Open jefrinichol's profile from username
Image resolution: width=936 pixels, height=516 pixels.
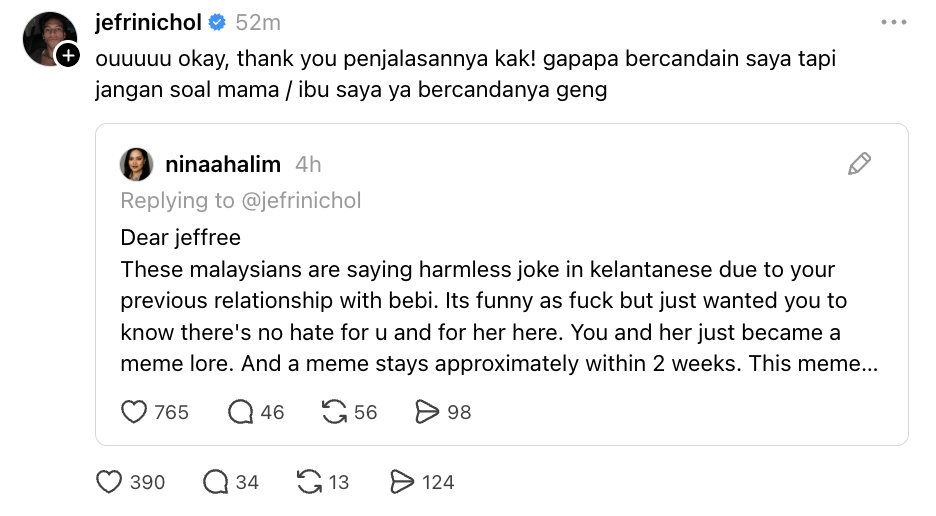point(148,22)
